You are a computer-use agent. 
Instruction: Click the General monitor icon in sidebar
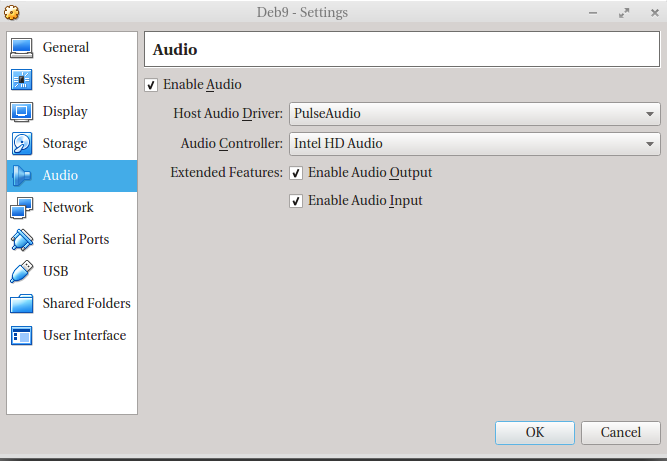22,48
